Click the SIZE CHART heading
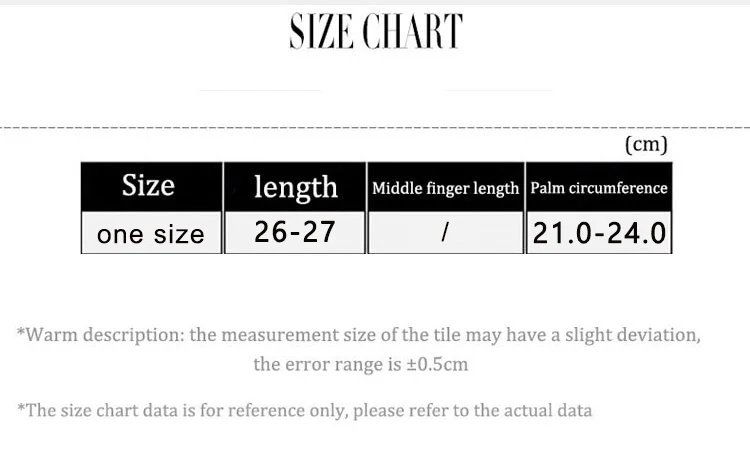Screen dimensions: 750x450 click(376, 32)
